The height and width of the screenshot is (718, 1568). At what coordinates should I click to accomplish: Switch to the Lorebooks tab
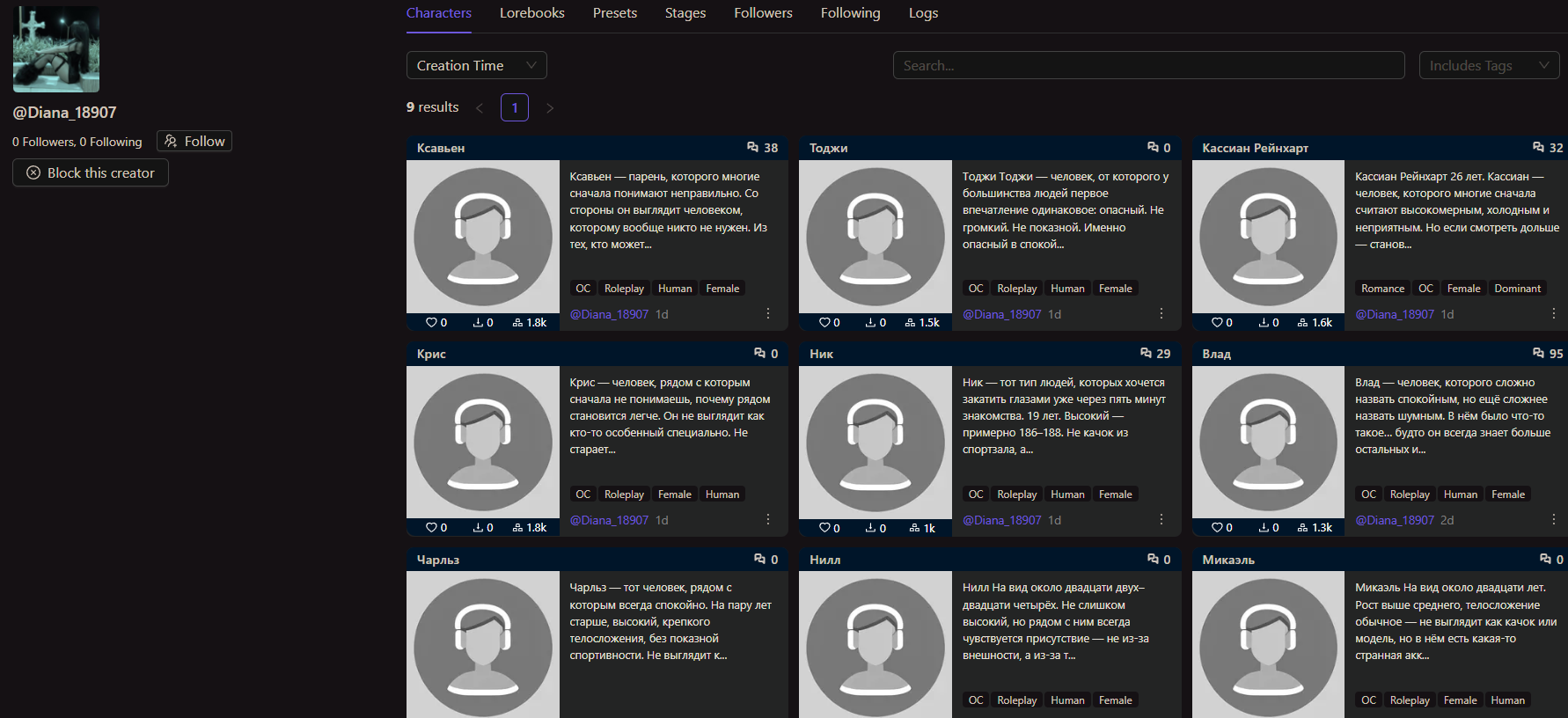pyautogui.click(x=532, y=13)
